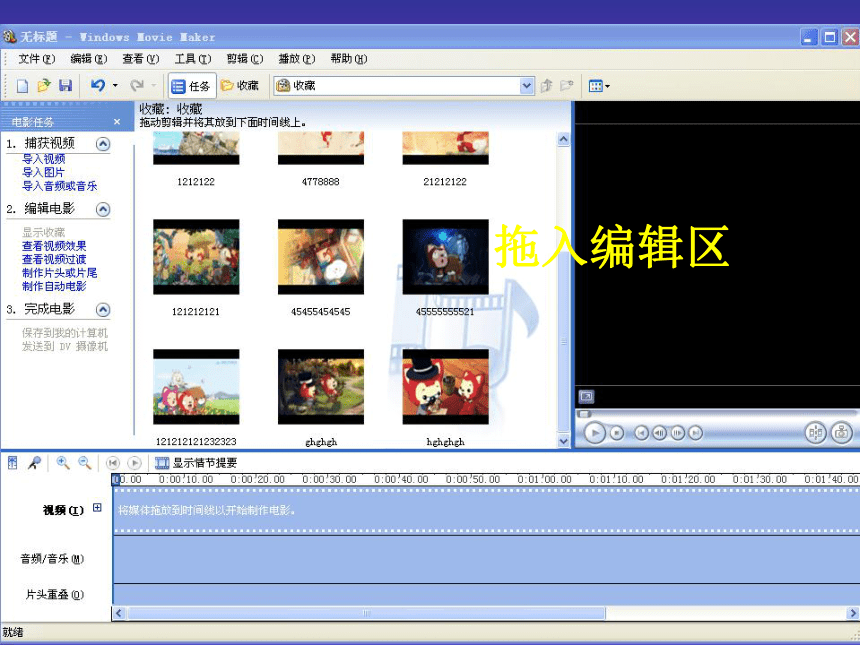Click the Zoom Timeline In icon

[x=63, y=463]
